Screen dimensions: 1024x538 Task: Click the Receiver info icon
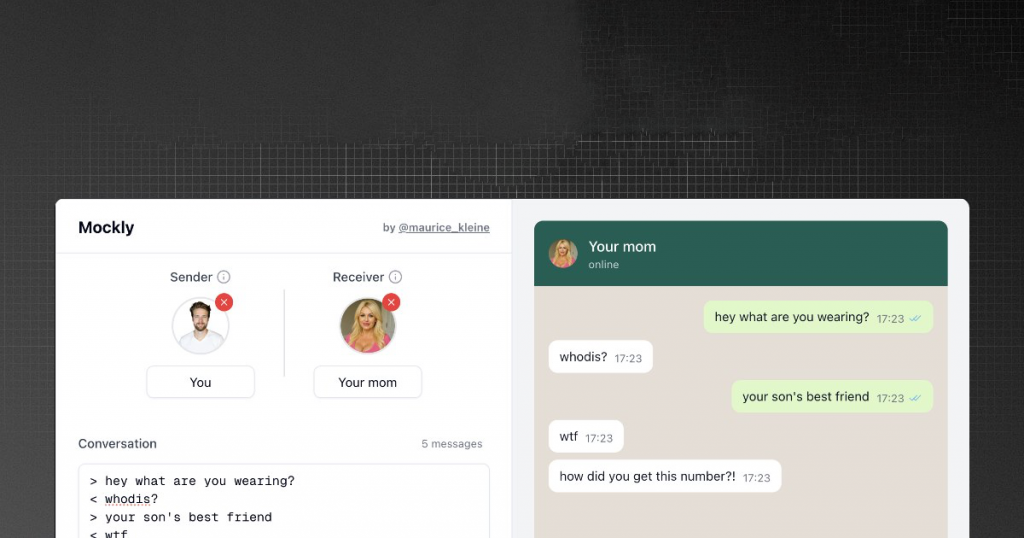click(x=395, y=277)
